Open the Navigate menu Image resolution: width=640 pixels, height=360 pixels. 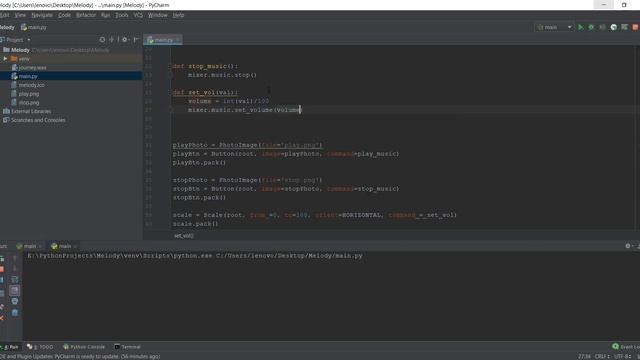click(42, 15)
